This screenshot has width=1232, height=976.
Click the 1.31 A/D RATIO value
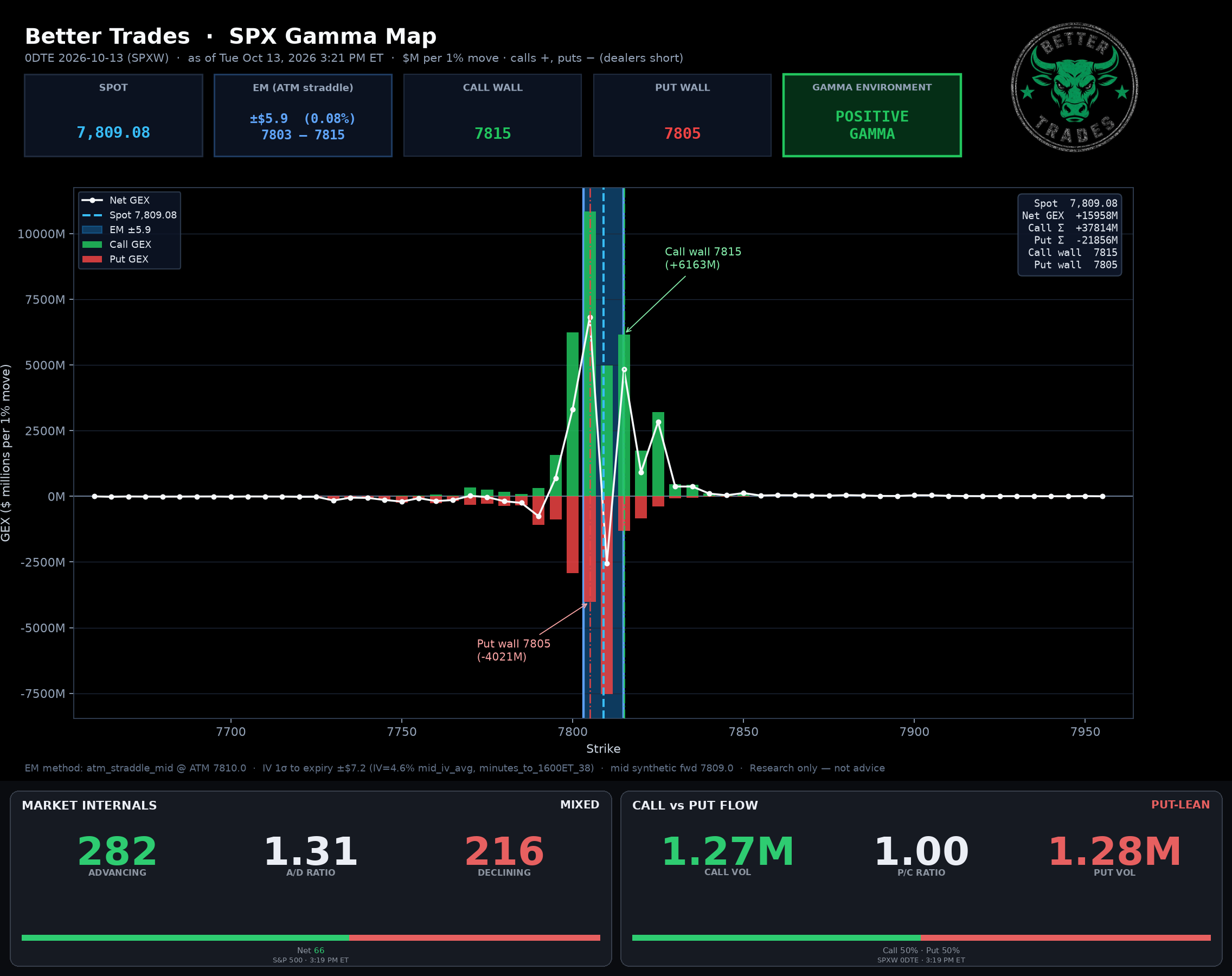[x=310, y=851]
